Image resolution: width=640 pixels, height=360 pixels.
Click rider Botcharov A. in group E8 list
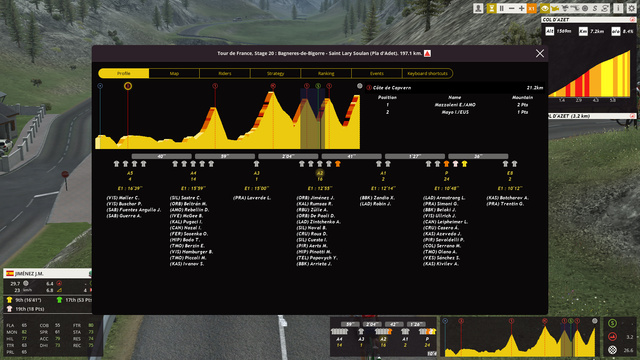pyautogui.click(x=507, y=198)
